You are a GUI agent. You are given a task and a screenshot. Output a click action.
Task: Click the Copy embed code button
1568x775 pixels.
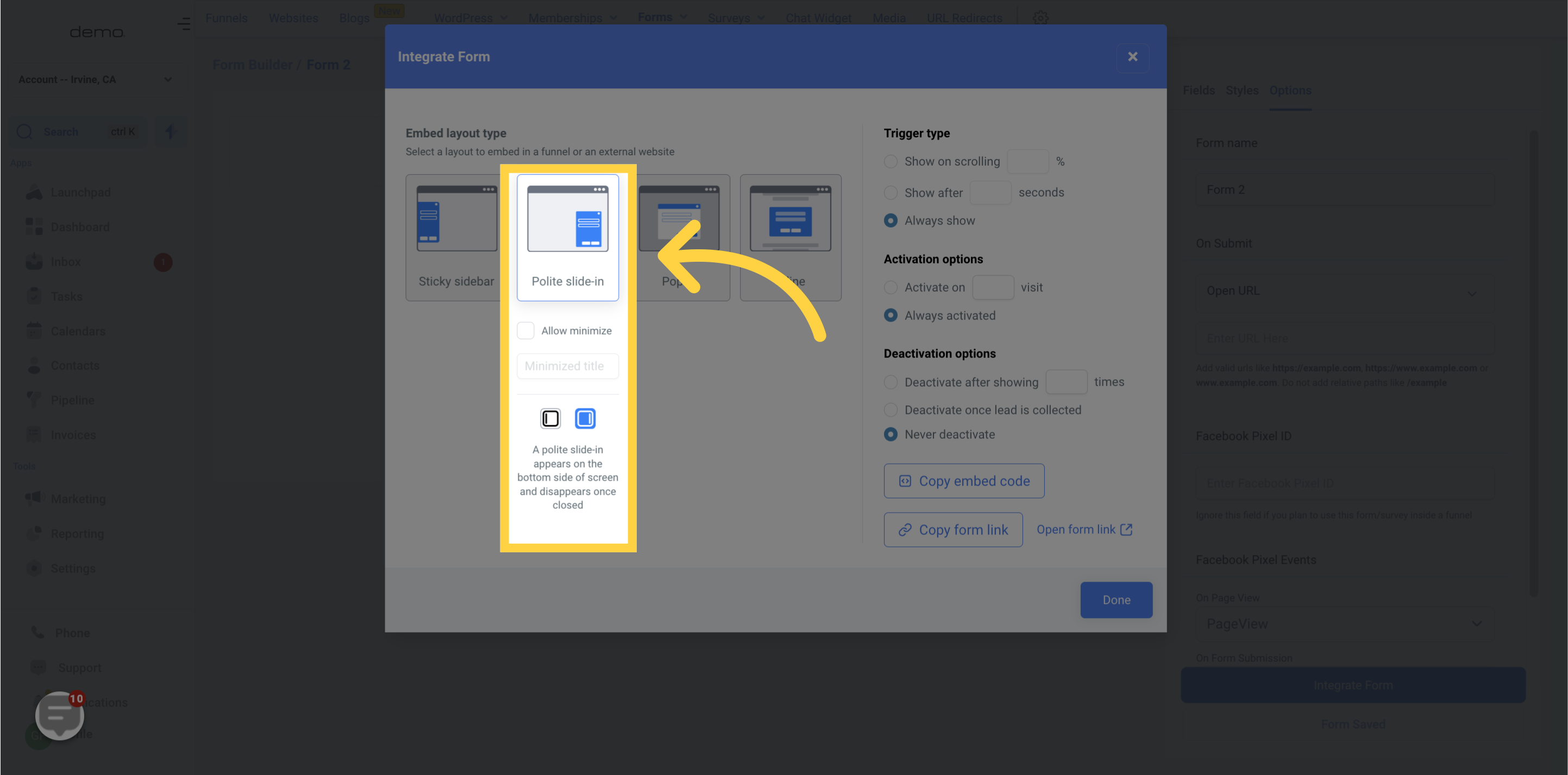coord(964,481)
